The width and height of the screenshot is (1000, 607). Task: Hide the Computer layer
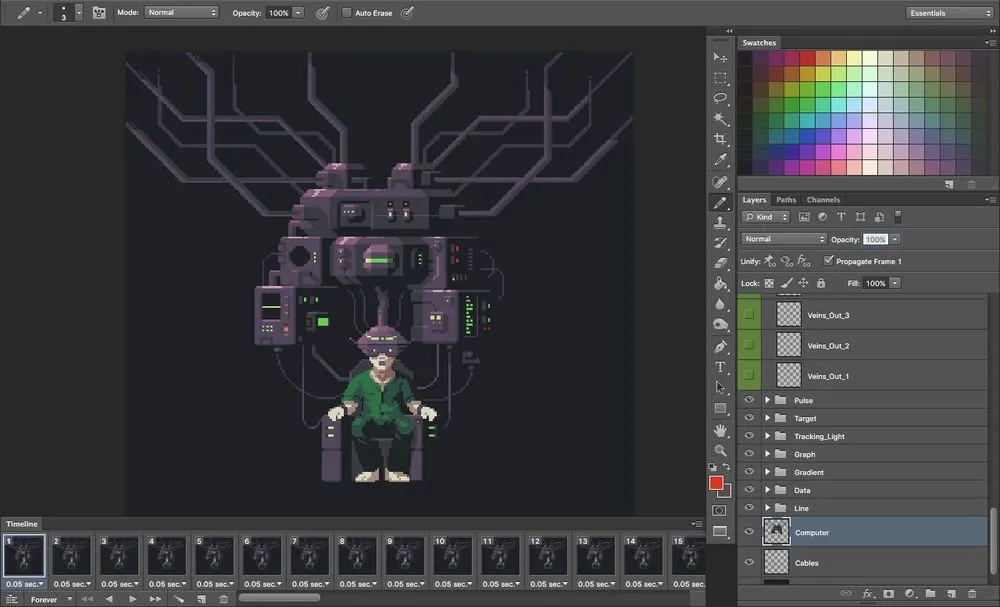tap(749, 532)
